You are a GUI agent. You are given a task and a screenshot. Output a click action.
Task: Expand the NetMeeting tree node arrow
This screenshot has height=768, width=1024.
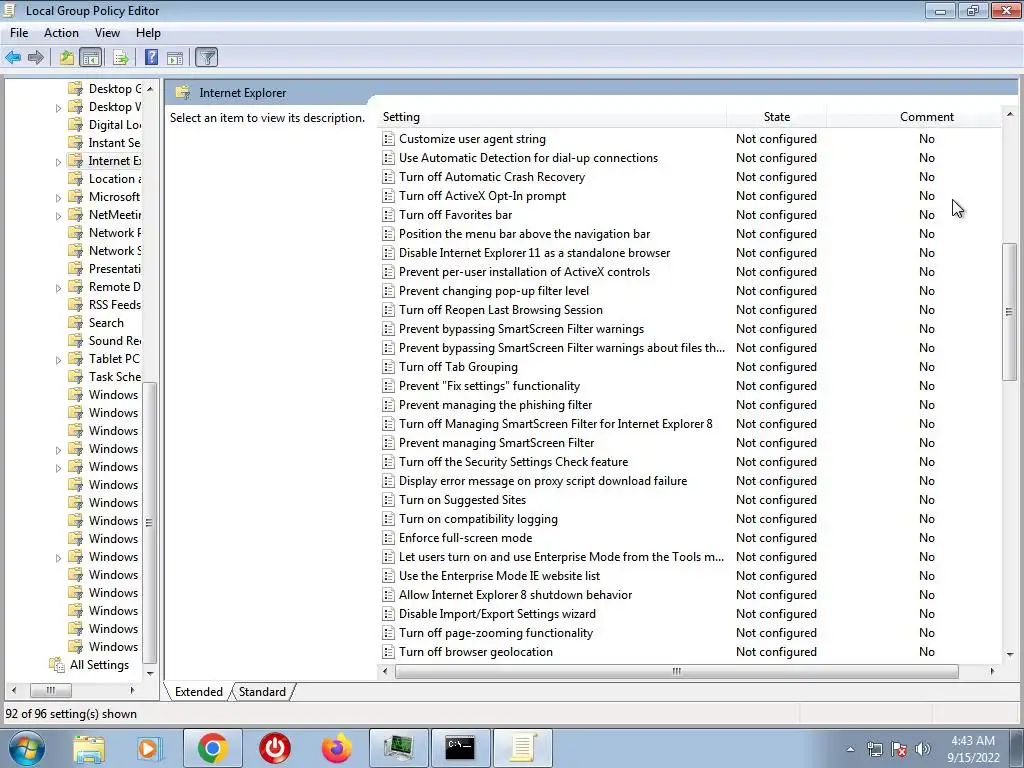(58, 216)
